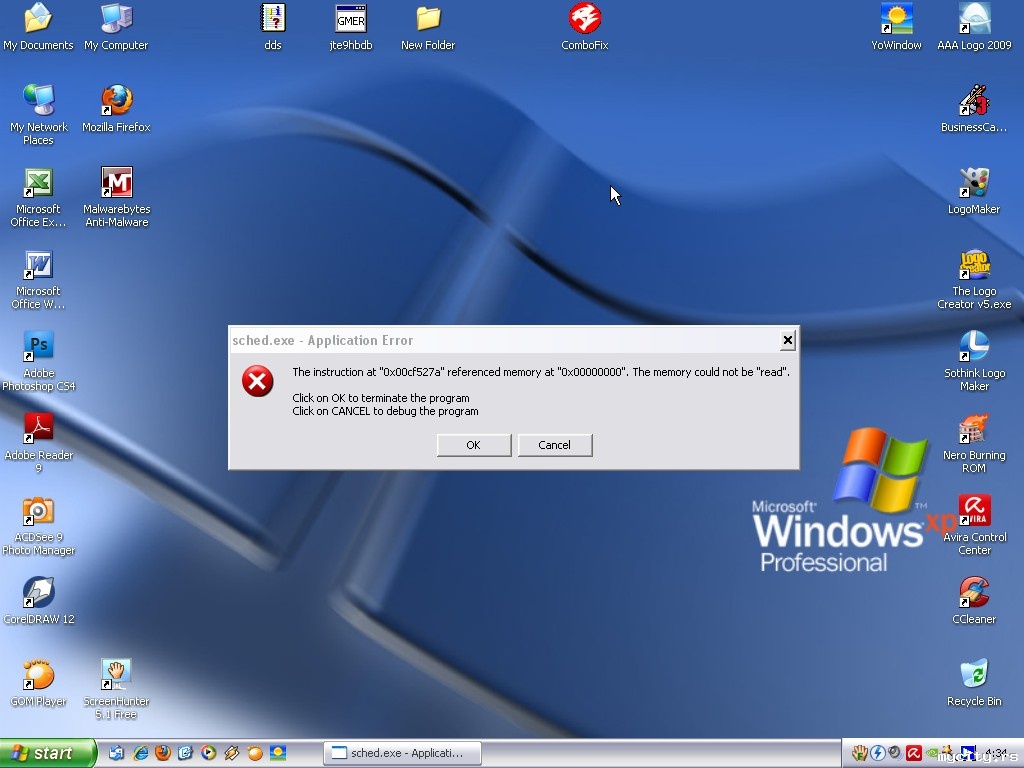Launch YoWindow from Quick Launch
The image size is (1024, 768).
click(x=278, y=753)
